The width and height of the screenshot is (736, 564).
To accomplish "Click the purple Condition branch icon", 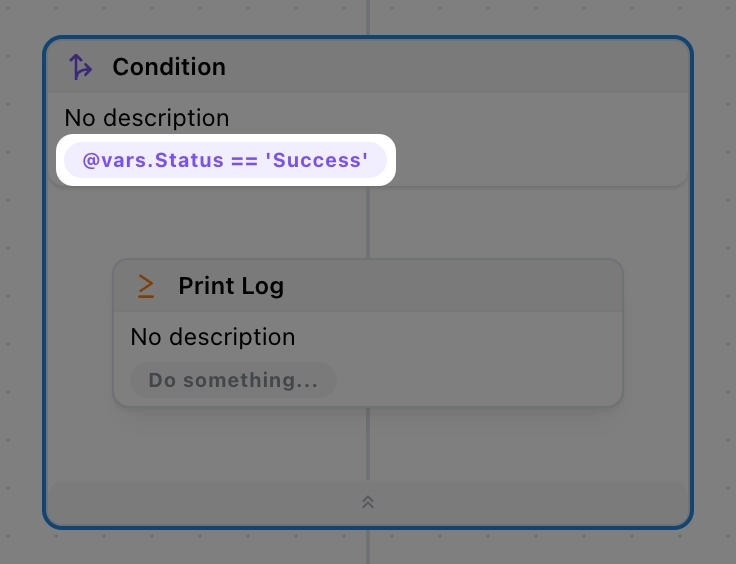I will click(80, 67).
